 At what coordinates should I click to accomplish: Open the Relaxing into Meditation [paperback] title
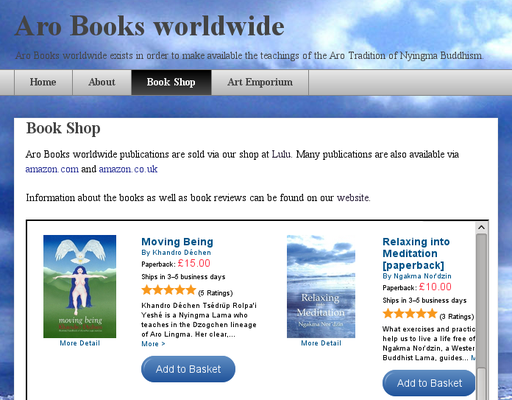click(416, 253)
